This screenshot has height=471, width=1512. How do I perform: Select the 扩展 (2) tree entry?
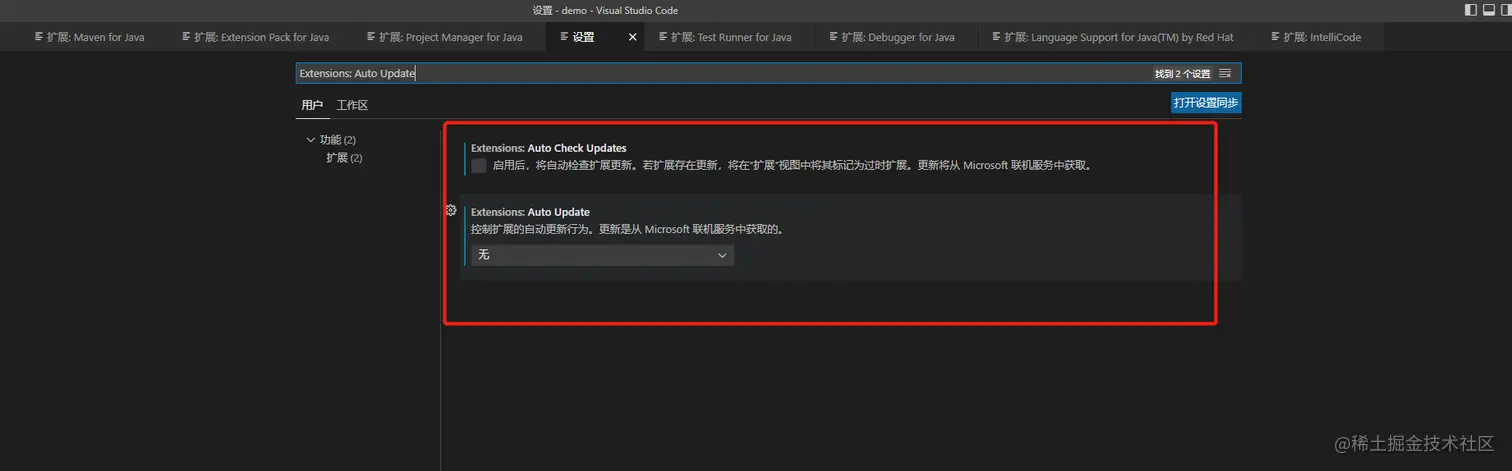pyautogui.click(x=344, y=158)
